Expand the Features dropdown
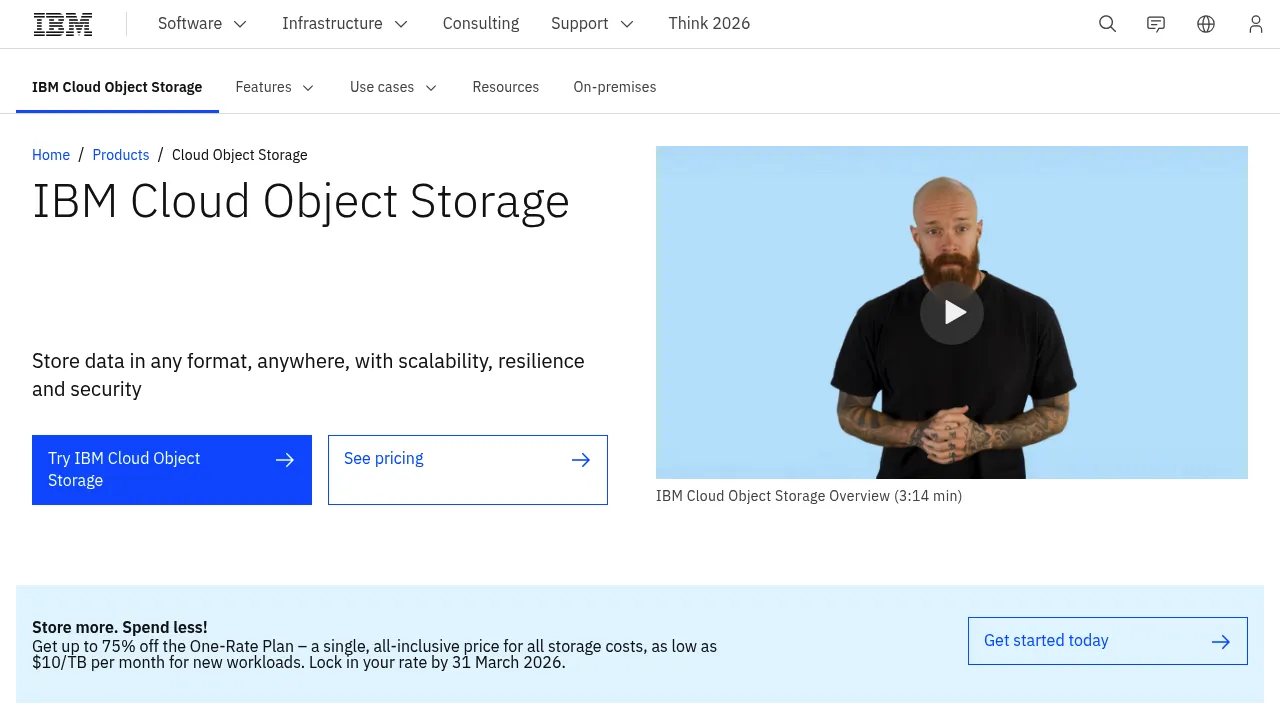This screenshot has height=720, width=1280. [x=275, y=87]
